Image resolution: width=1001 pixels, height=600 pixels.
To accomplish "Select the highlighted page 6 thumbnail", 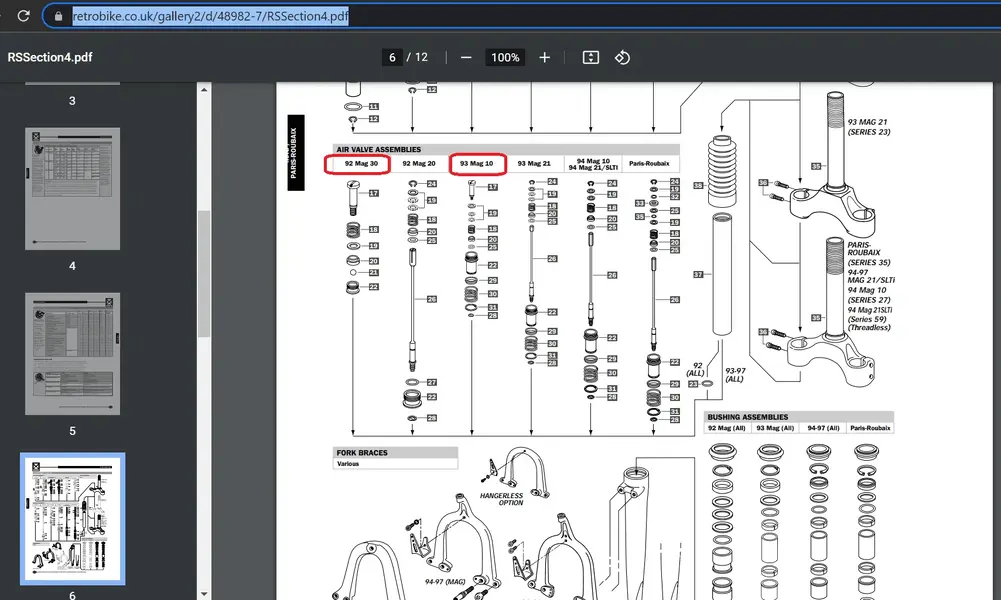I will tap(72, 519).
